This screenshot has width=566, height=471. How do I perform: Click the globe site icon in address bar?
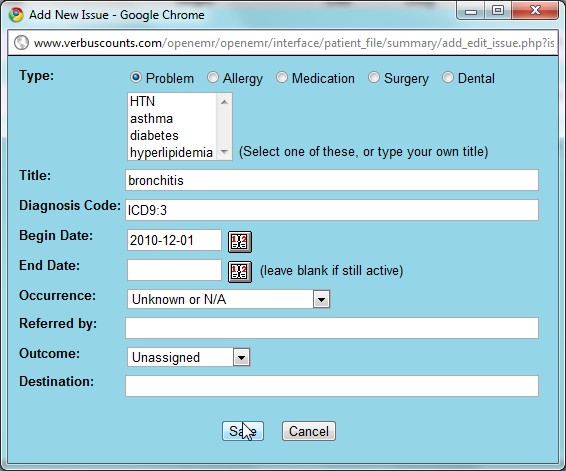click(21, 43)
